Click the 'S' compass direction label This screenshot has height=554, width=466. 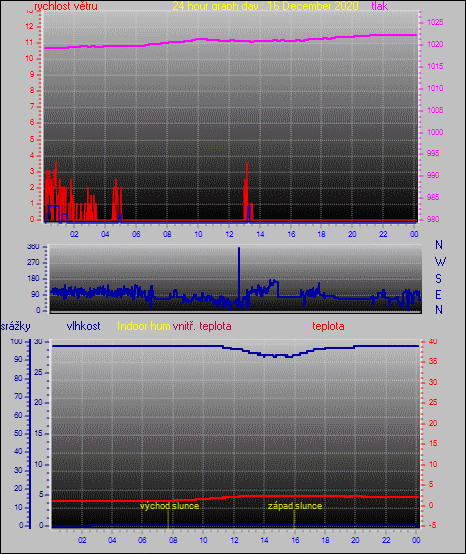[x=438, y=278]
